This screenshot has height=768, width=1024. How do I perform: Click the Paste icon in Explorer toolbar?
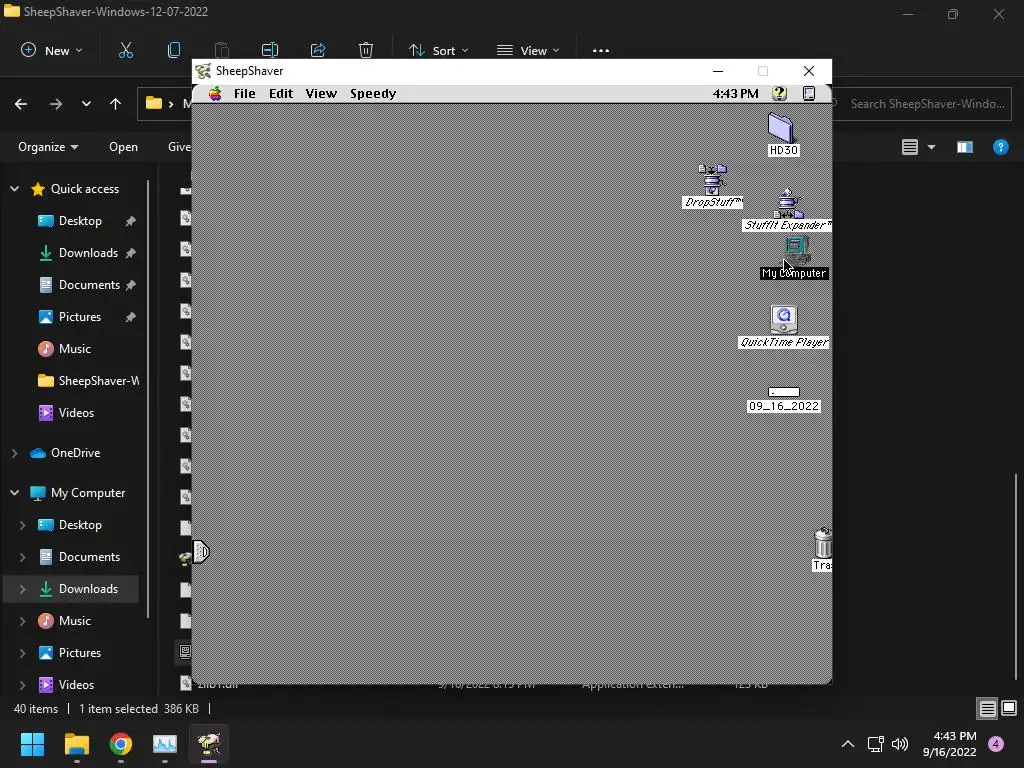221,50
